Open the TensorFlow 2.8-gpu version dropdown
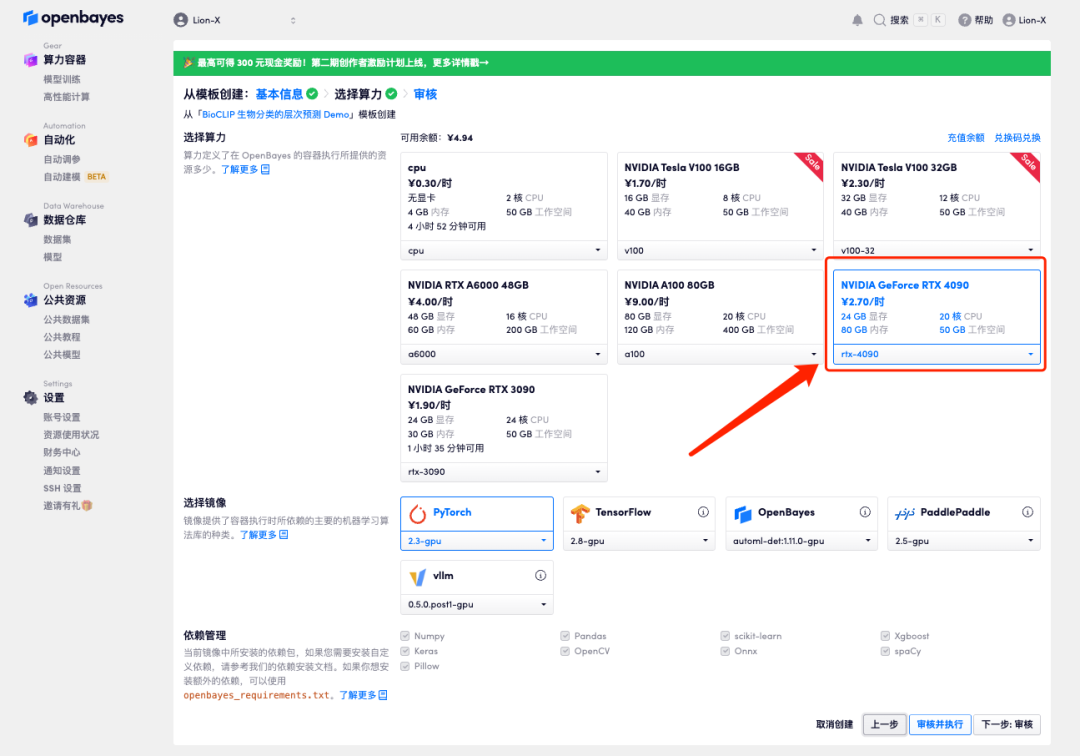Viewport: 1080px width, 756px height. 639,541
